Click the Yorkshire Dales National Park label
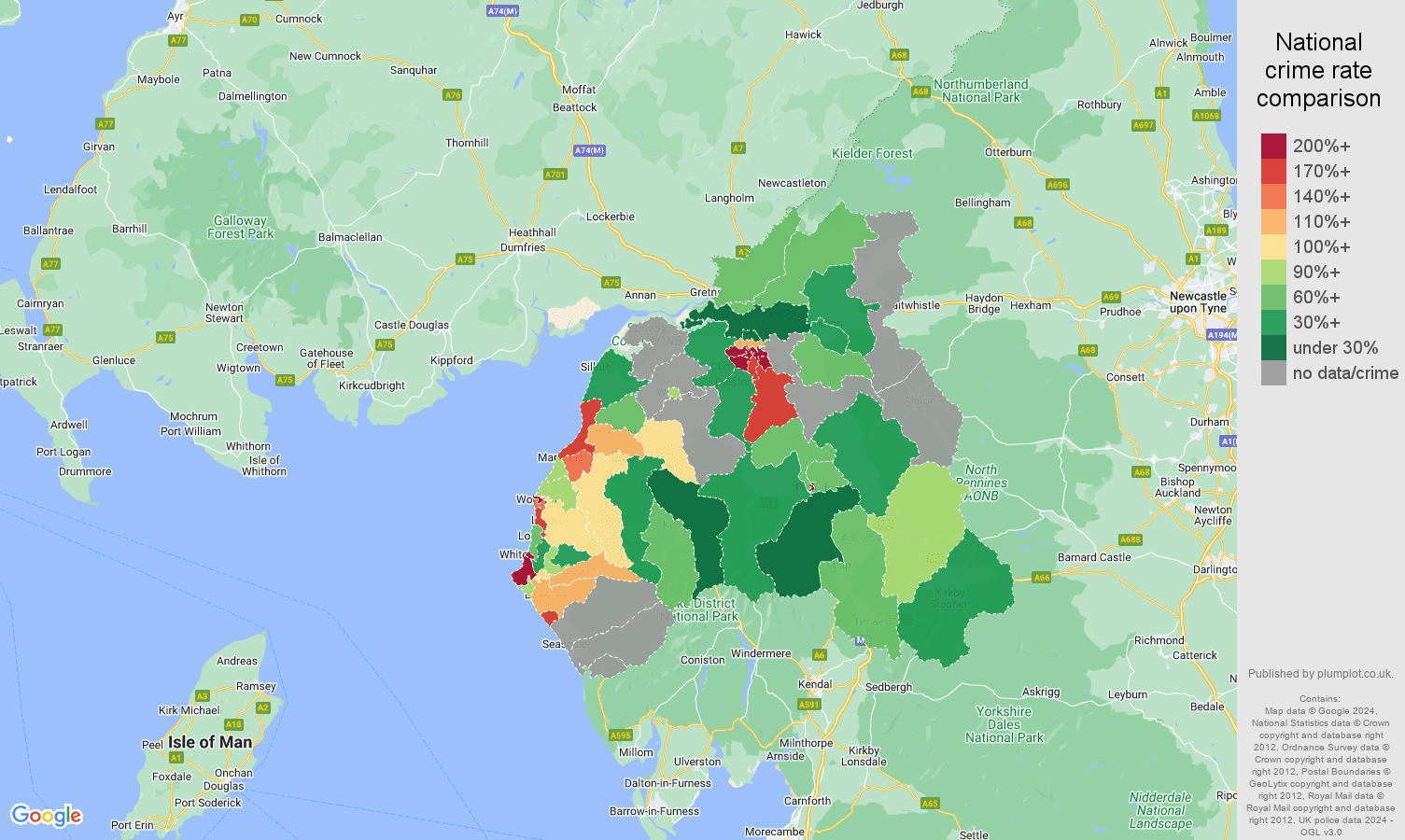Screen dimensions: 1405x840 (1005, 724)
